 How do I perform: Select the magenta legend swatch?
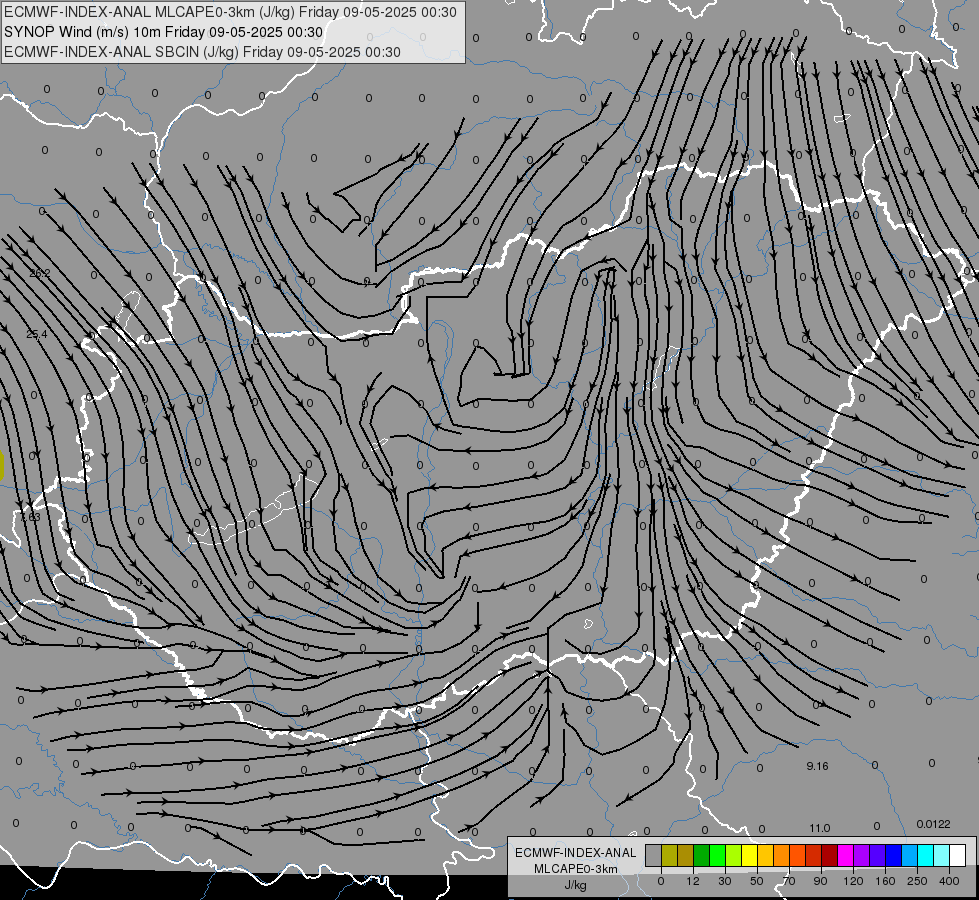pos(845,855)
